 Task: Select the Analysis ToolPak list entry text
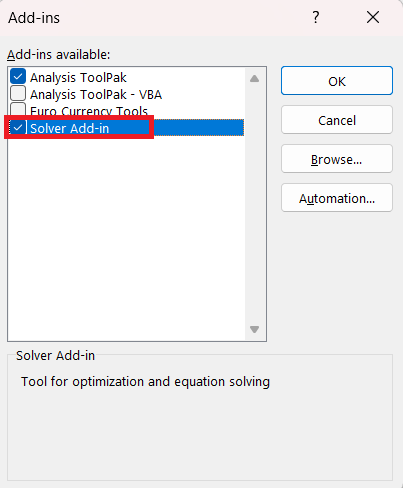[x=78, y=78]
